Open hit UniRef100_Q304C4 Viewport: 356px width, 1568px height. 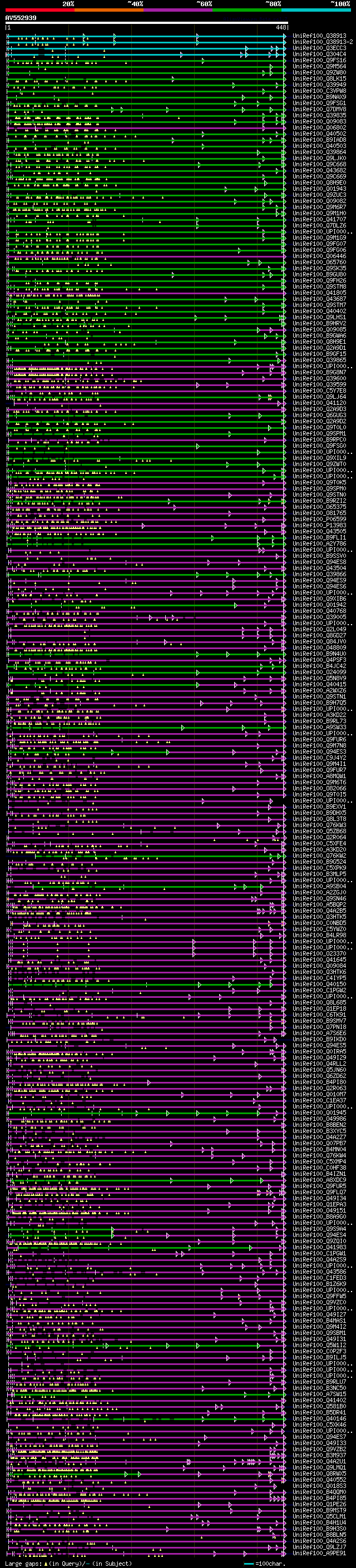(x=319, y=54)
